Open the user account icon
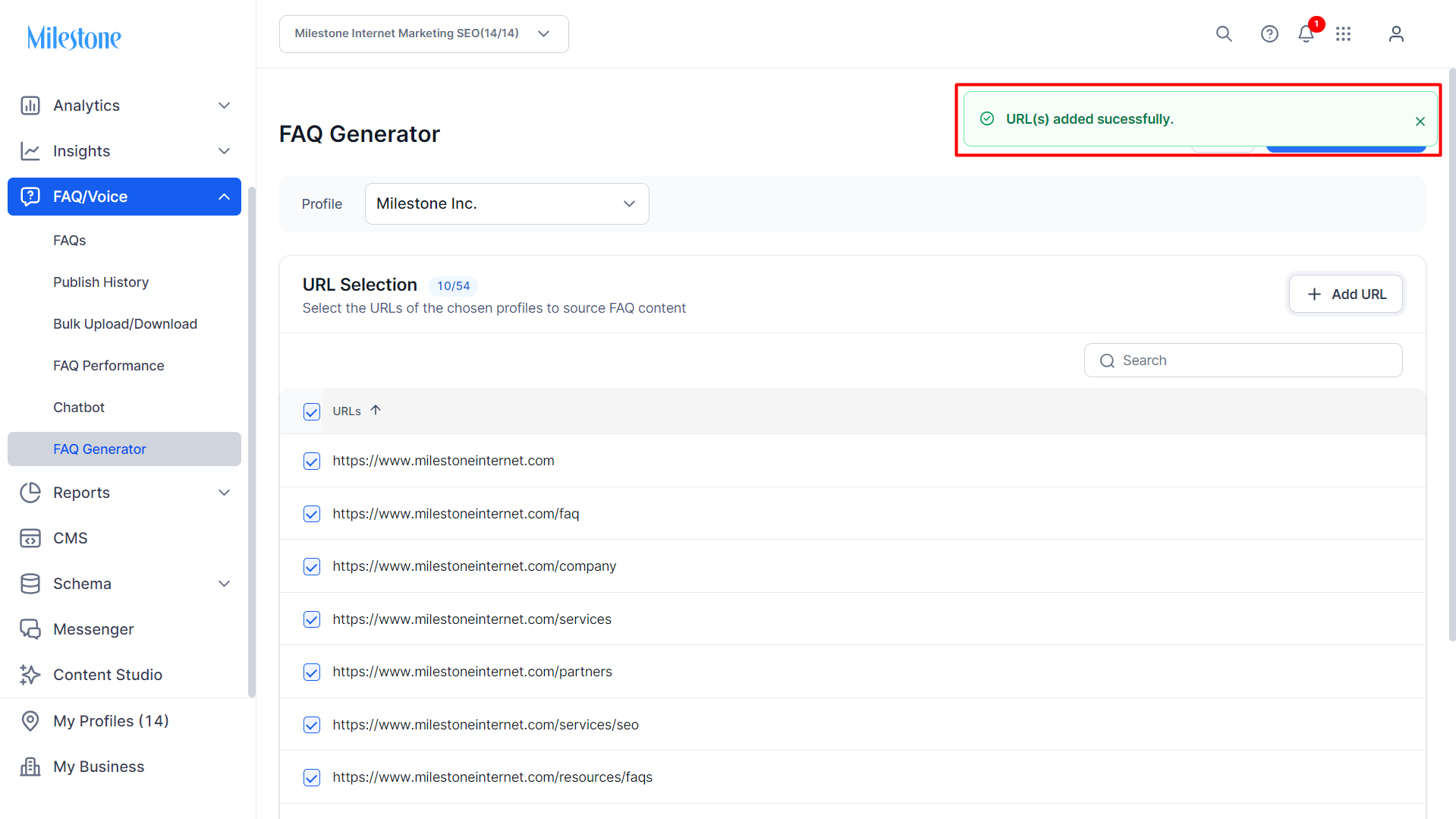This screenshot has width=1456, height=819. [x=1396, y=34]
